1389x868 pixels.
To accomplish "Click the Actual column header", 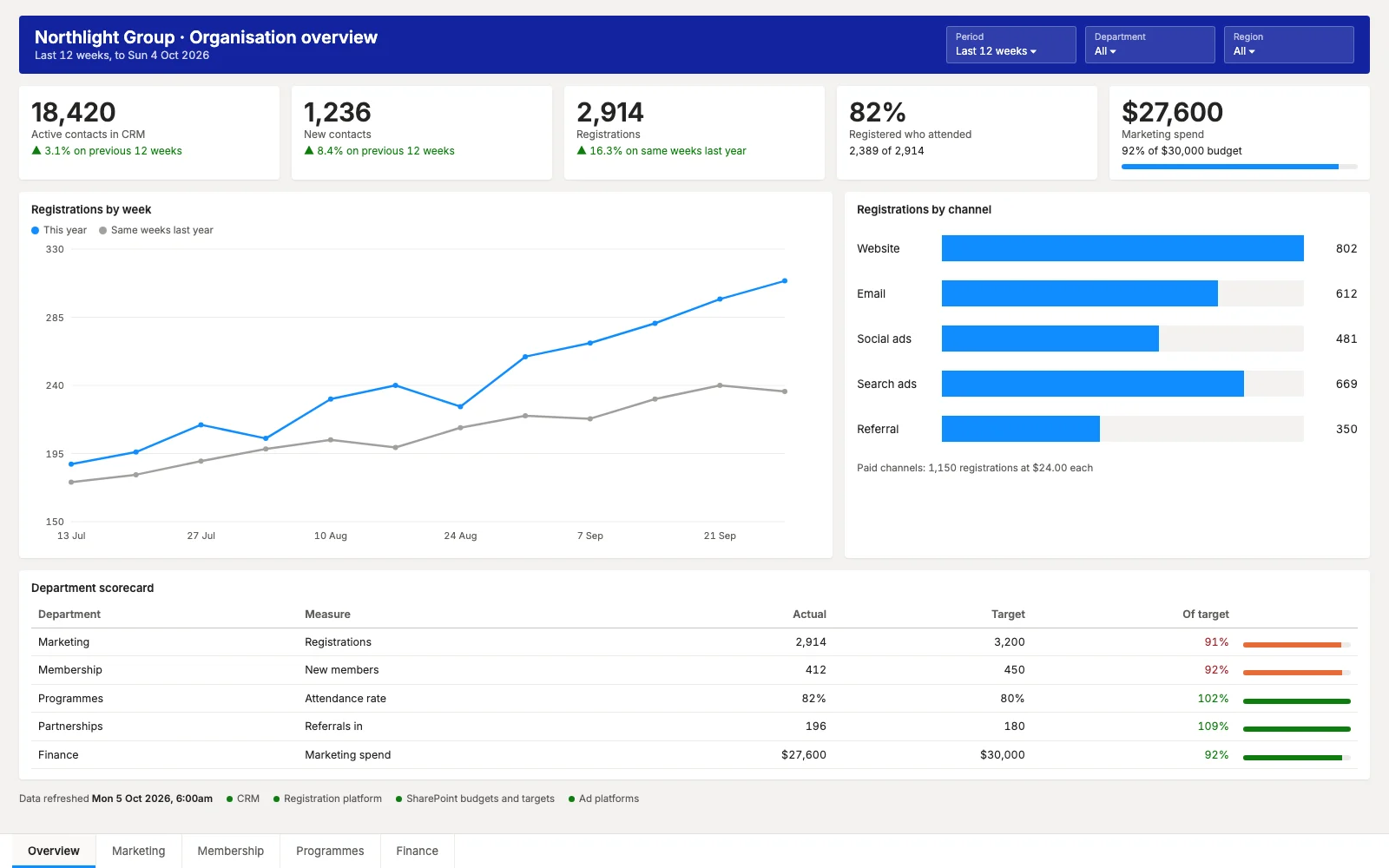I will click(x=809, y=614).
